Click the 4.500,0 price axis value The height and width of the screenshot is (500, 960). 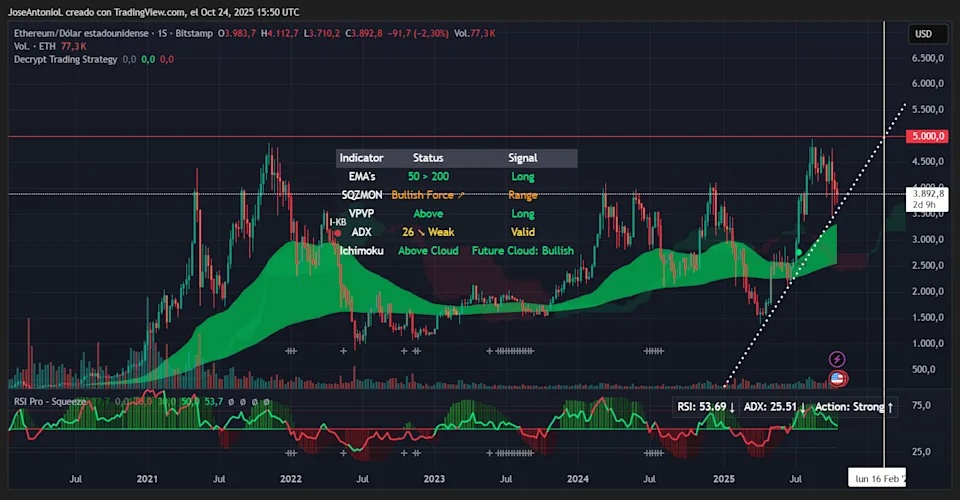click(928, 162)
